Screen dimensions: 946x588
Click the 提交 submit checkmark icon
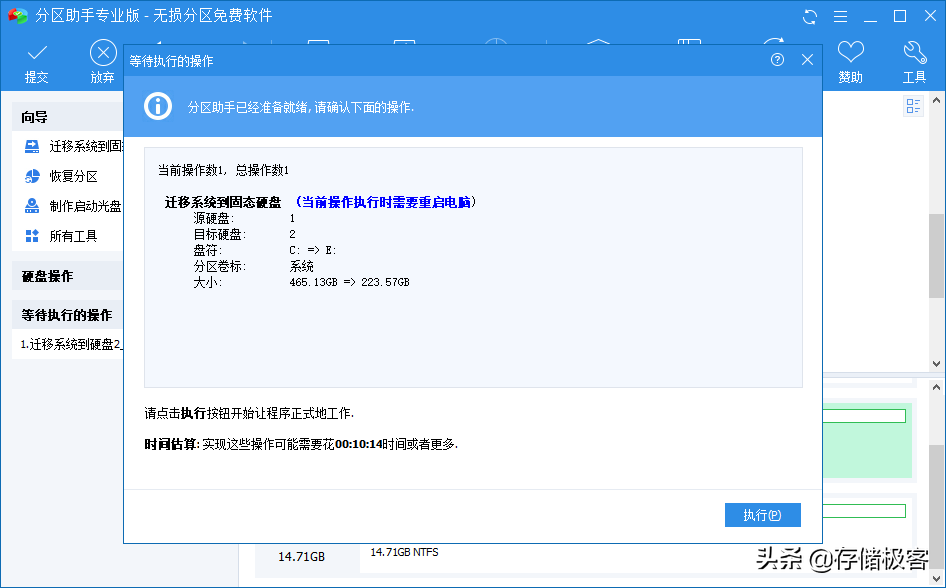pos(36,51)
